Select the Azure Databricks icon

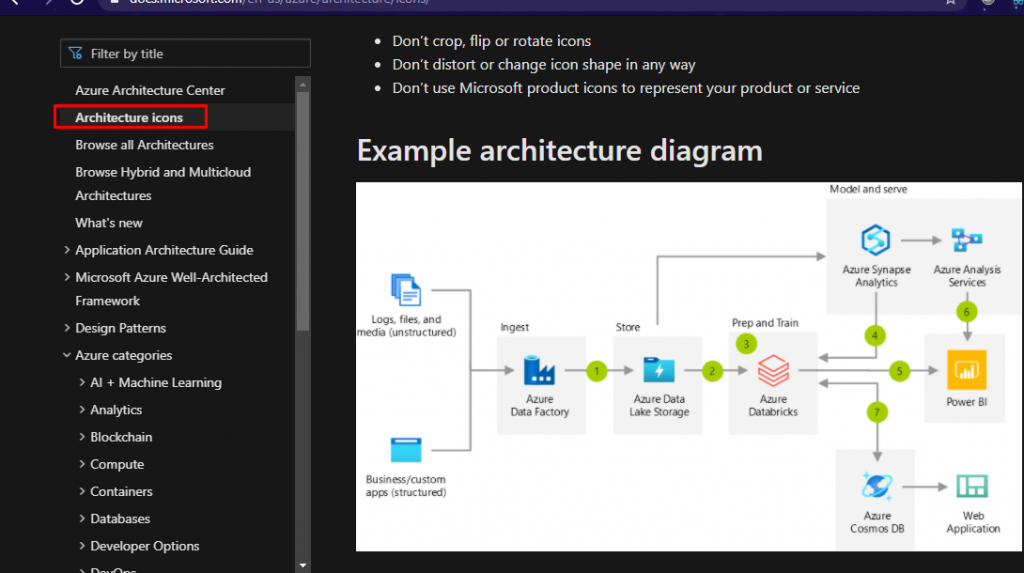773,371
